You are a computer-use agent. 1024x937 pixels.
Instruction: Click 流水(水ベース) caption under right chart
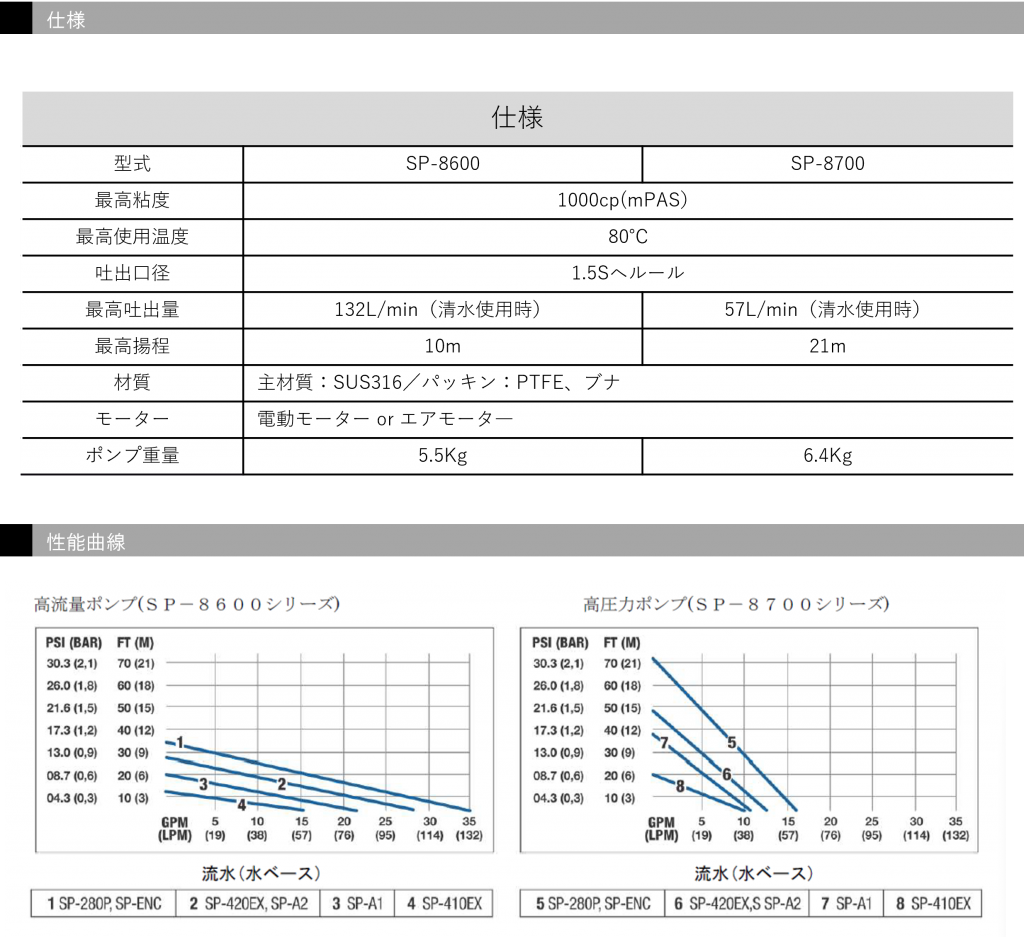coord(754,874)
